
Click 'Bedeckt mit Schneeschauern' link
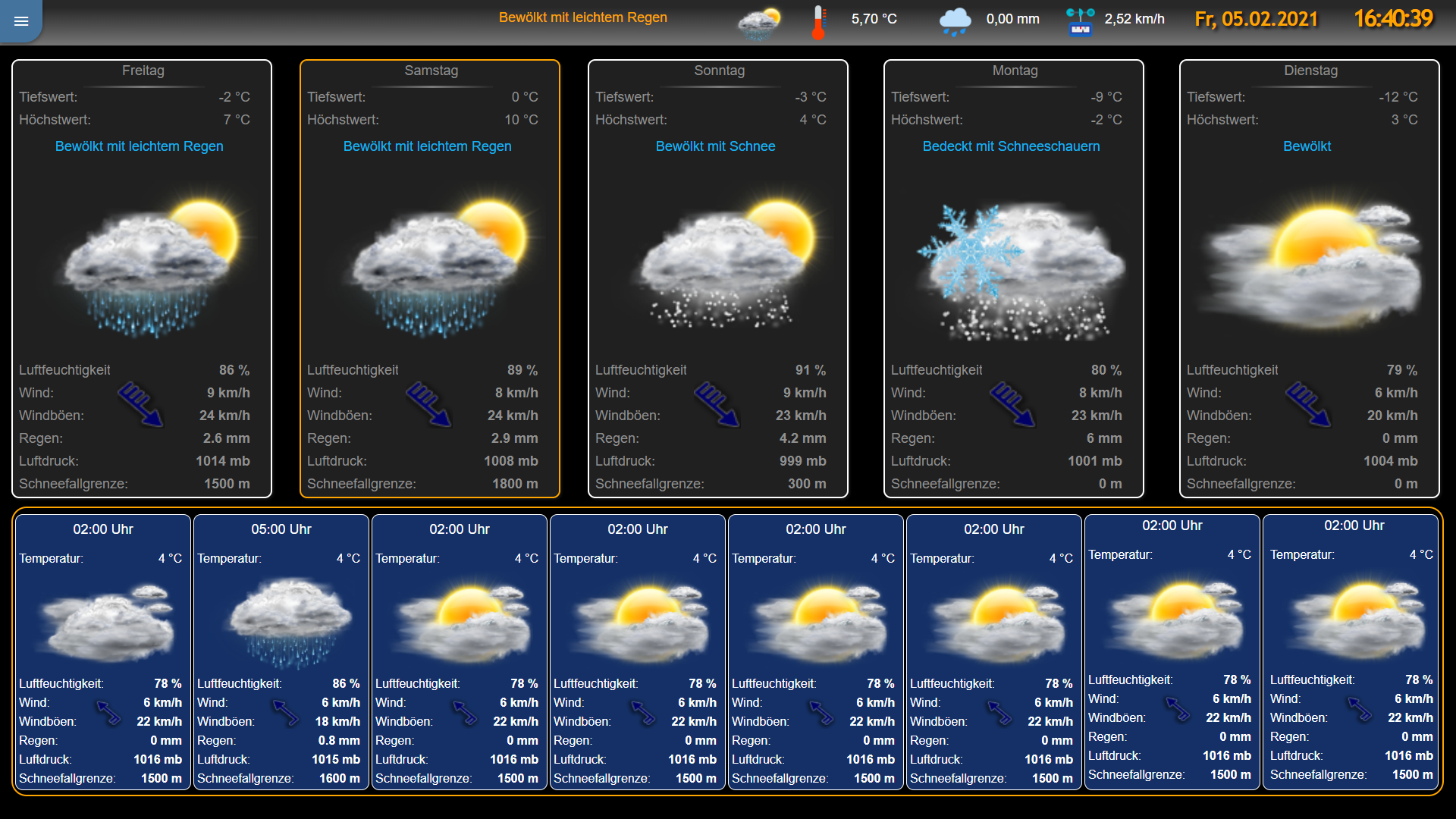click(x=1011, y=146)
